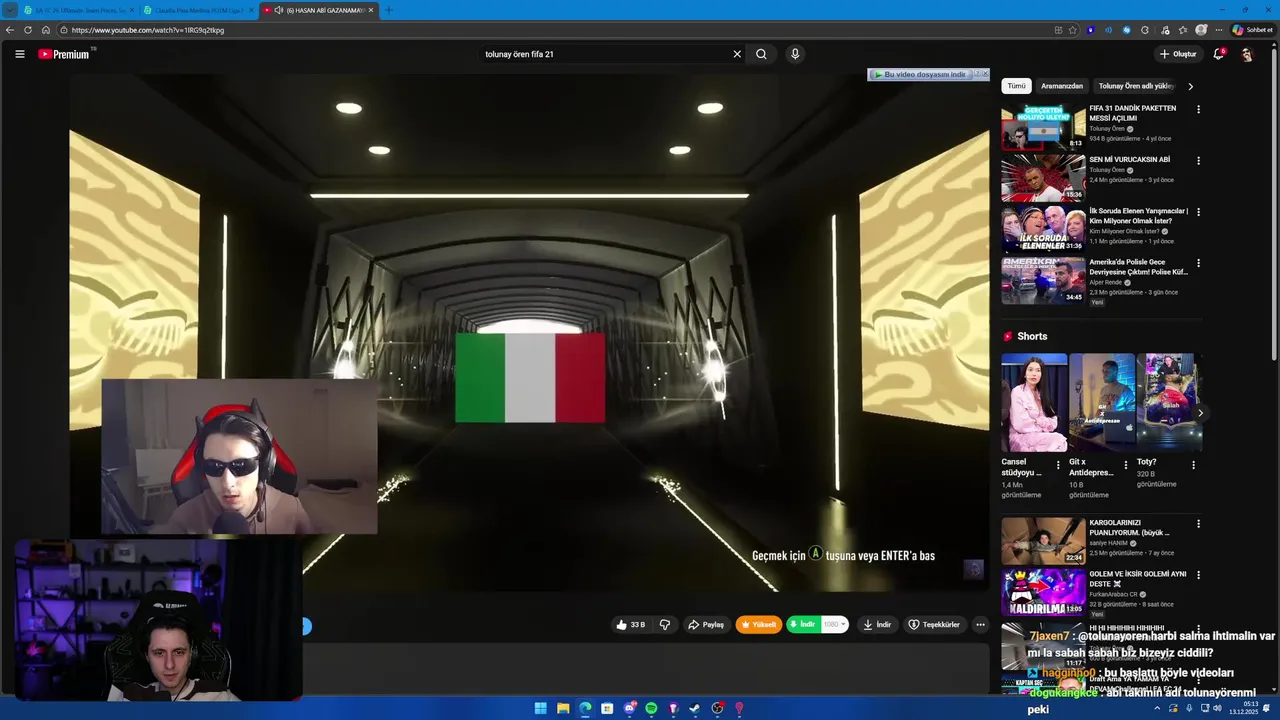Open the Cansel stüdyoyu short thumbnail
The height and width of the screenshot is (720, 1280).
pyautogui.click(x=1034, y=402)
